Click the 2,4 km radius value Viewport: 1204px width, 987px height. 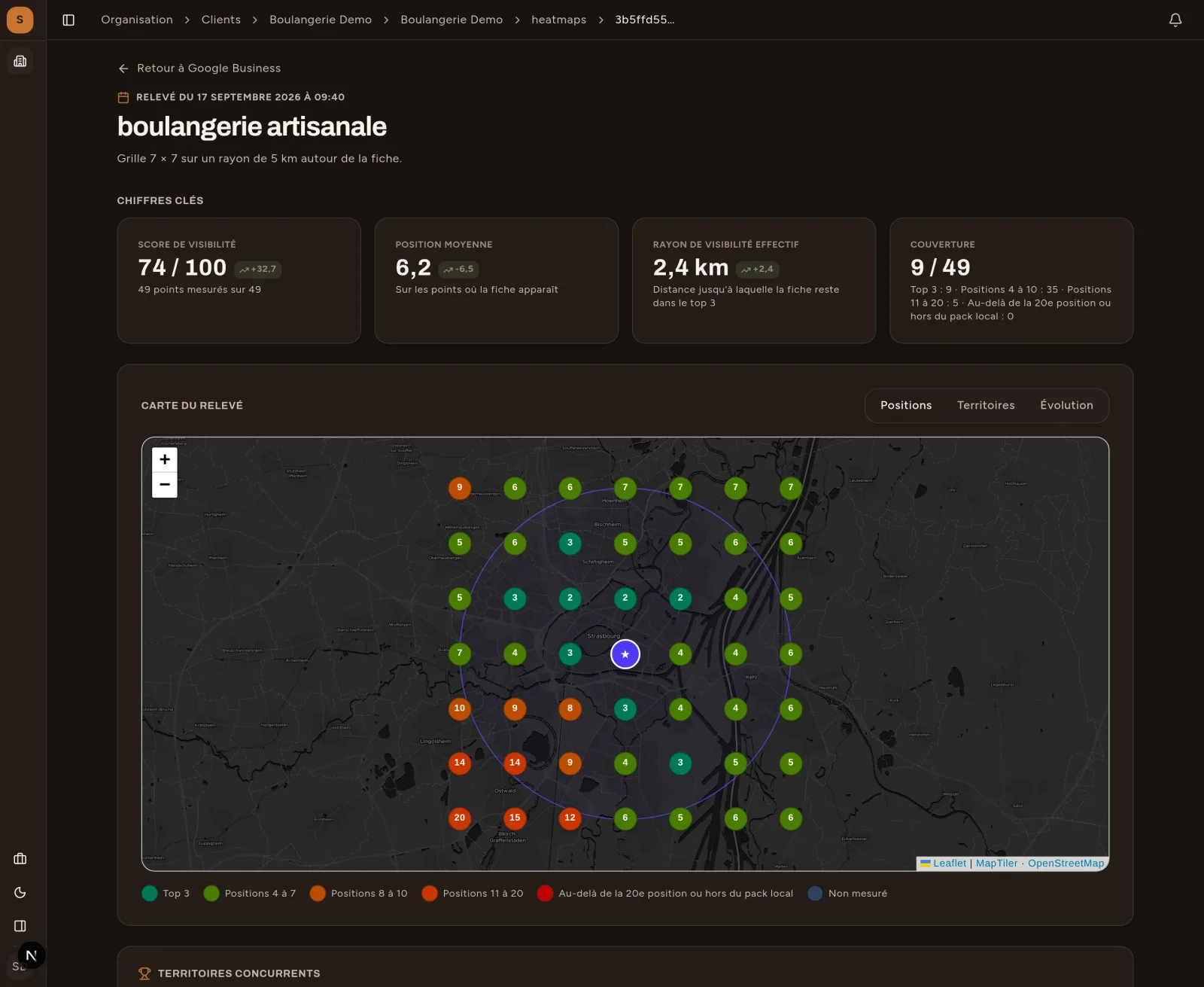coord(691,267)
